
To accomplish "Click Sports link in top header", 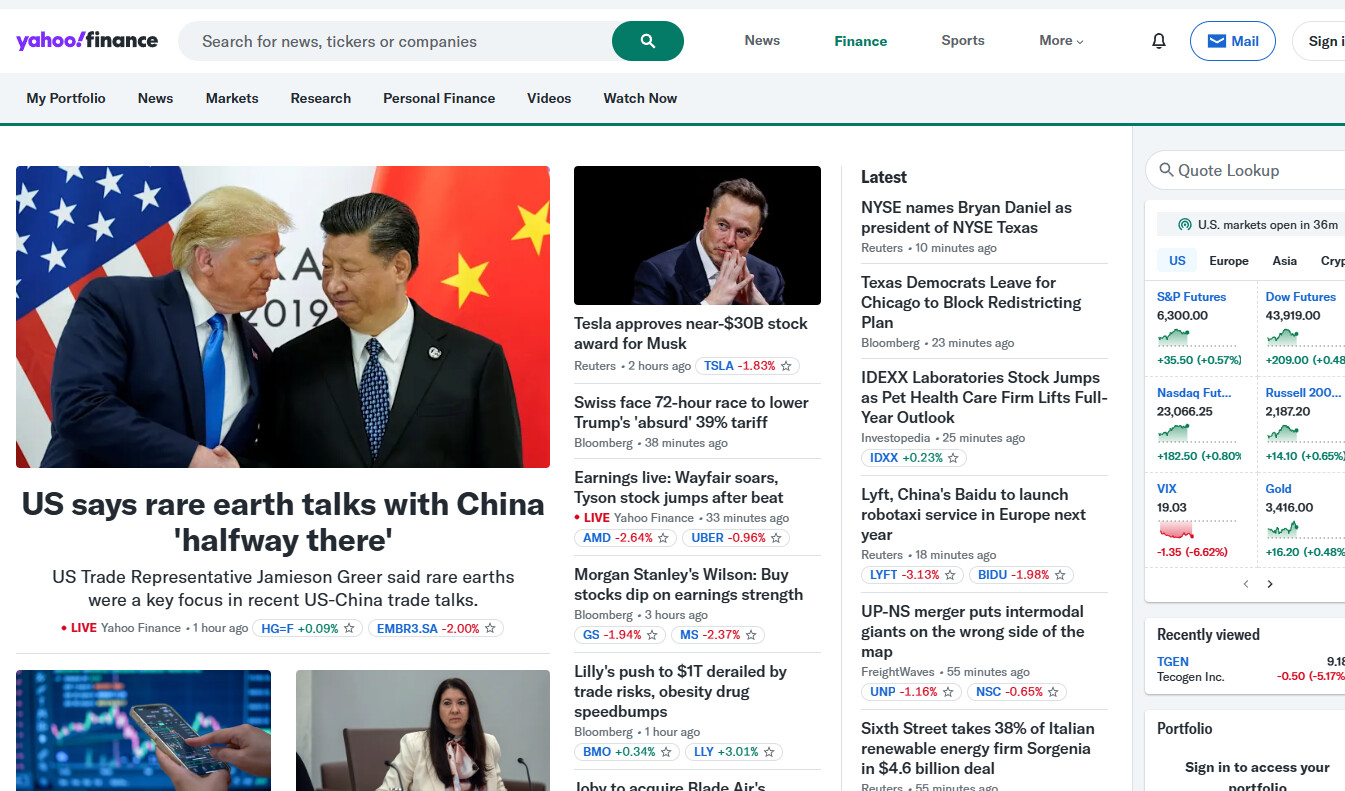I will coord(963,41).
